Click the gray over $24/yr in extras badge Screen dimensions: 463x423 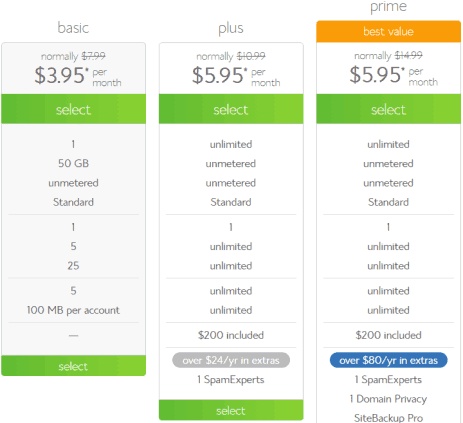tap(231, 360)
